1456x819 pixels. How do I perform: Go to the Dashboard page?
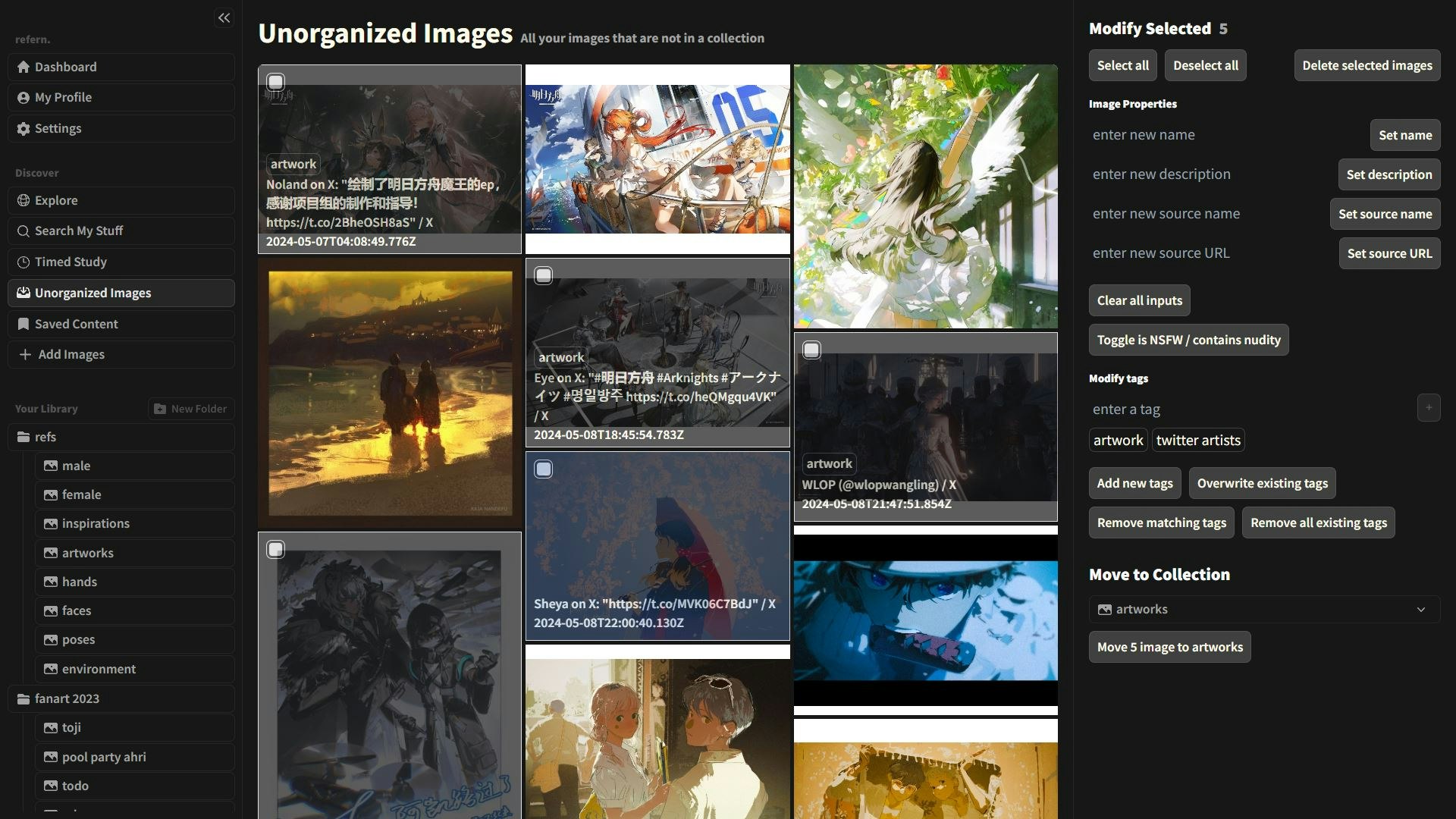coord(65,67)
